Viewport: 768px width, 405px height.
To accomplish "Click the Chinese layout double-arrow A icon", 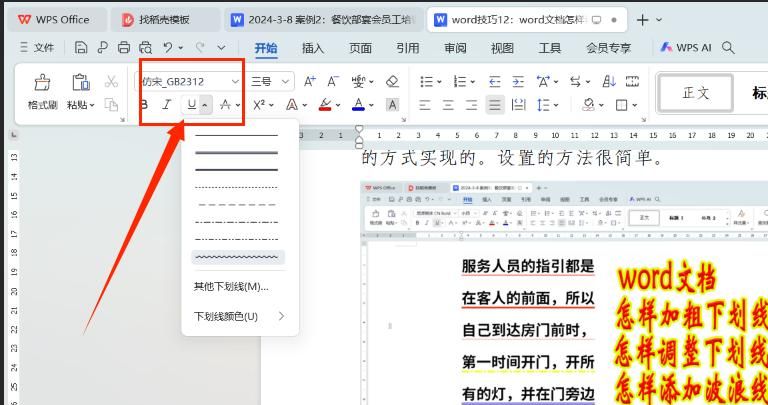I will click(x=543, y=81).
